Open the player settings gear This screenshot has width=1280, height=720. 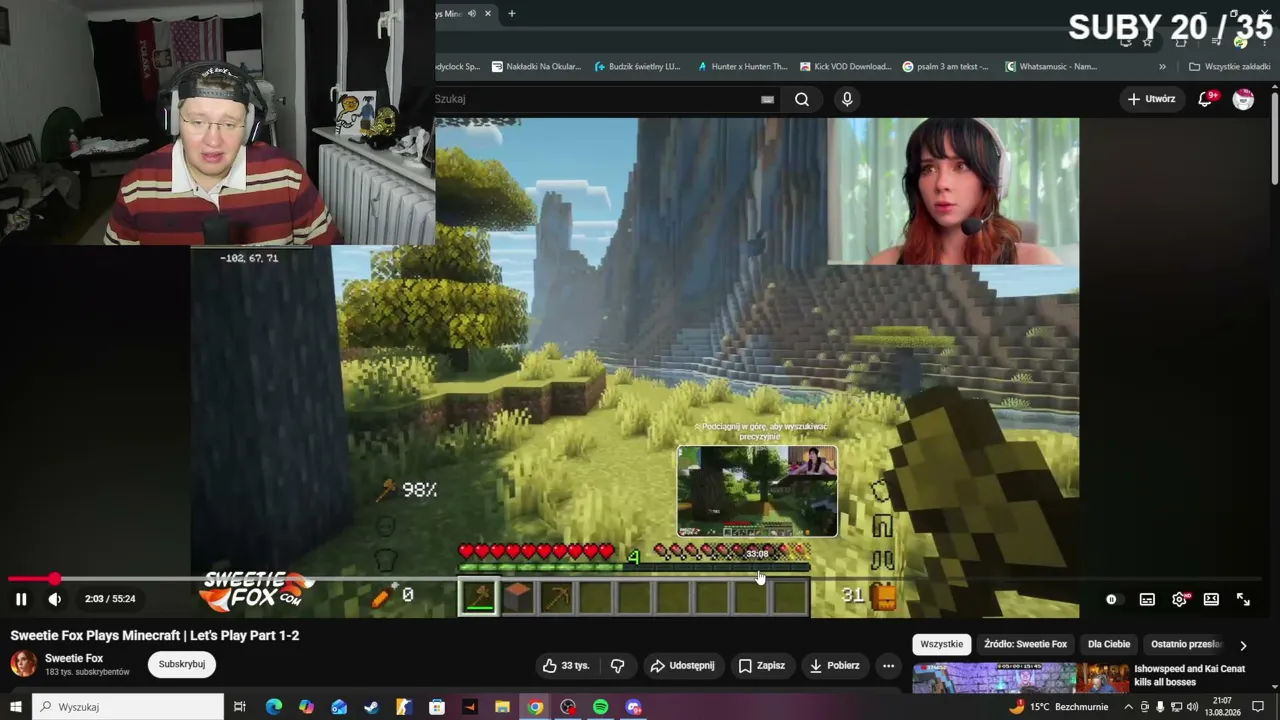click(1179, 599)
